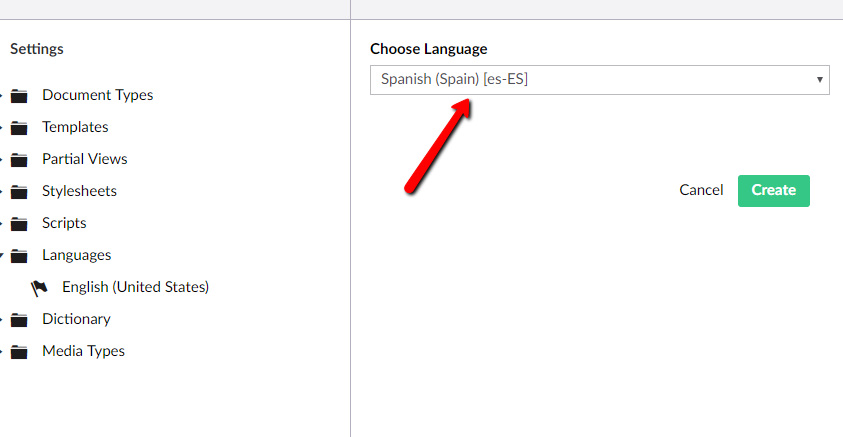The image size is (843, 437).
Task: Click the folder icon next to Partial Views
Action: (x=19, y=160)
